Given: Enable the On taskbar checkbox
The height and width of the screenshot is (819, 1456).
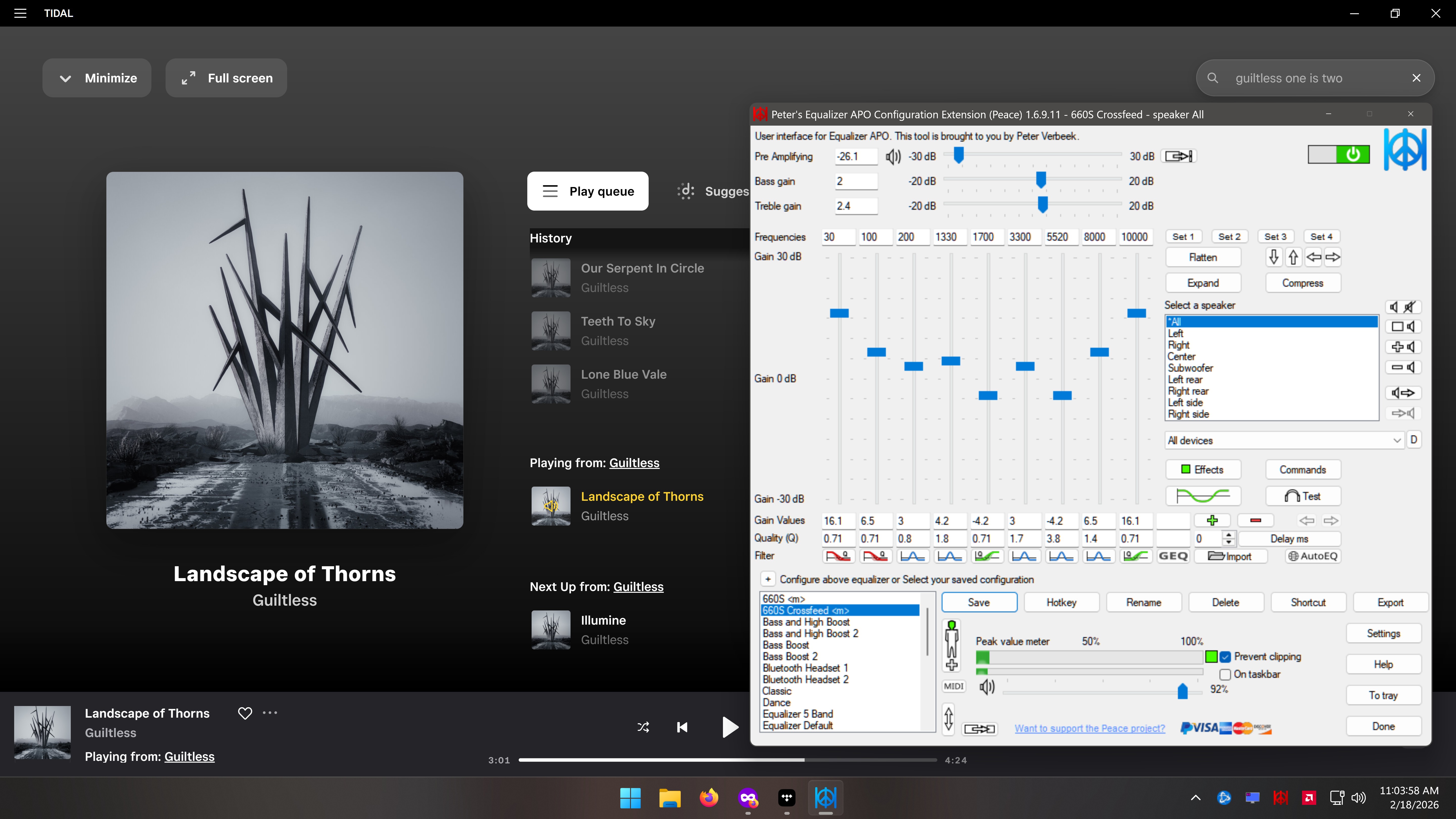Looking at the screenshot, I should click(x=1225, y=674).
